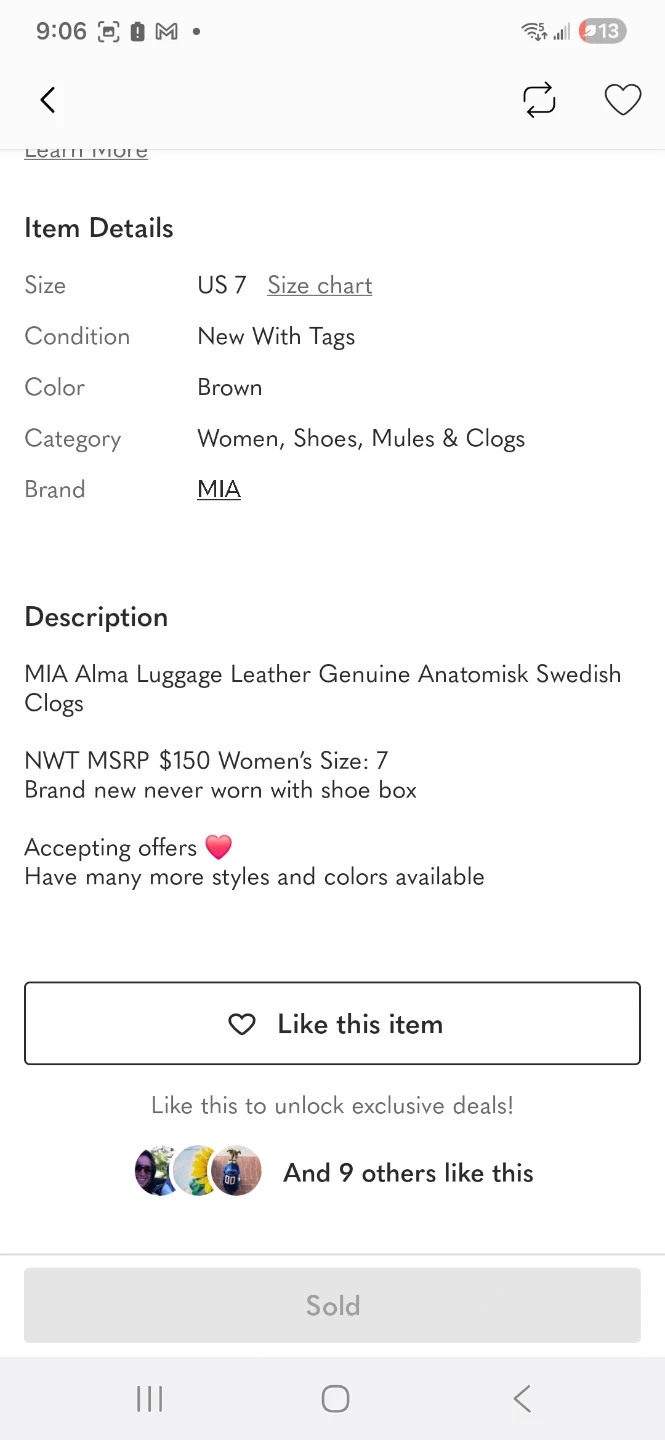
Task: Tap the battery indicator in status bar
Action: 602,32
